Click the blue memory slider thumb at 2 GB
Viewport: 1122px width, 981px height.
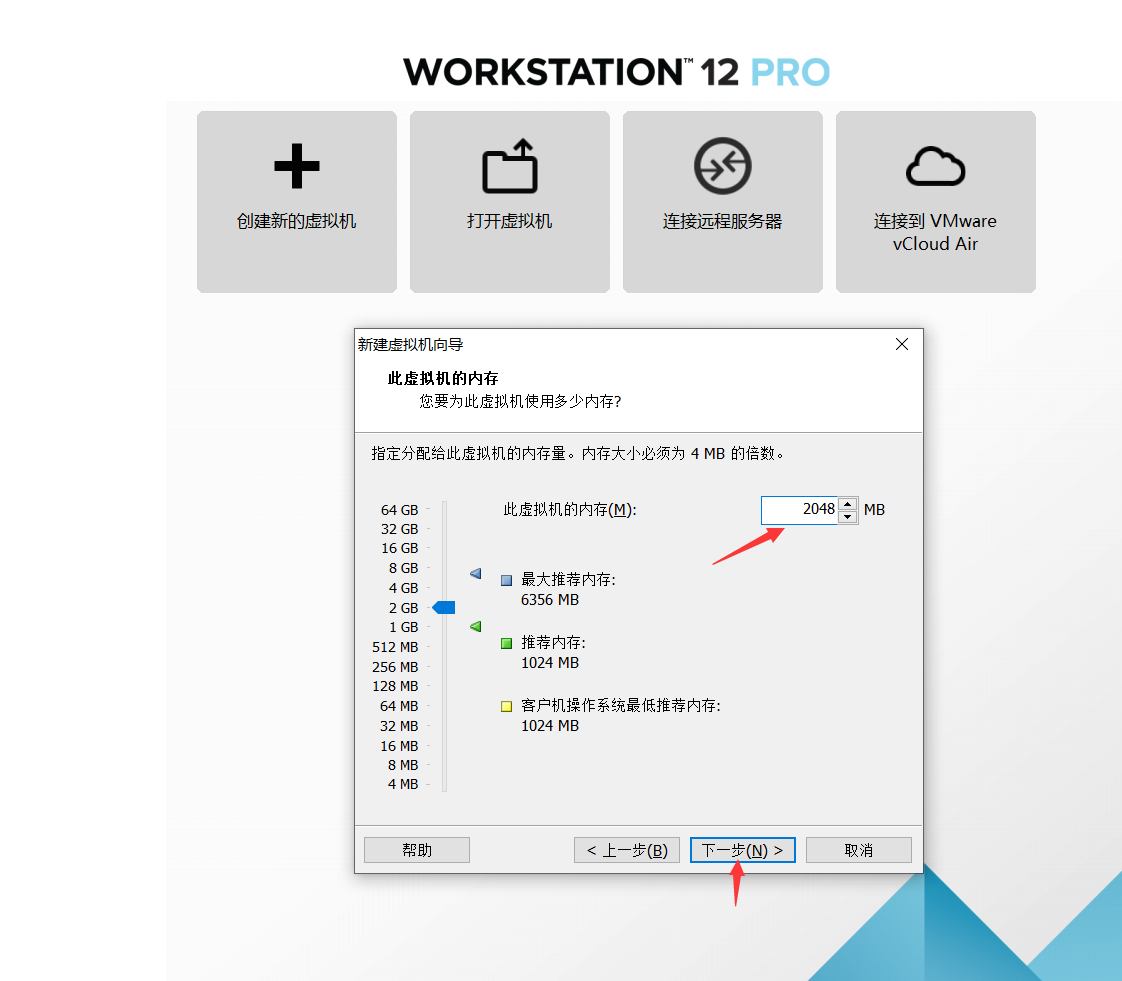pyautogui.click(x=444, y=607)
